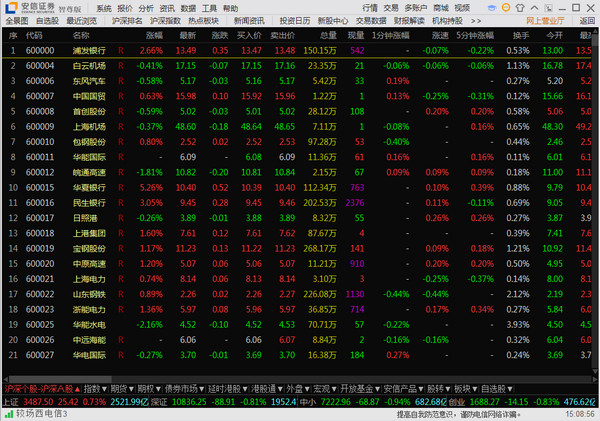600x421 pixels.
Task: Sort by the 代码 column header
Action: [34, 36]
